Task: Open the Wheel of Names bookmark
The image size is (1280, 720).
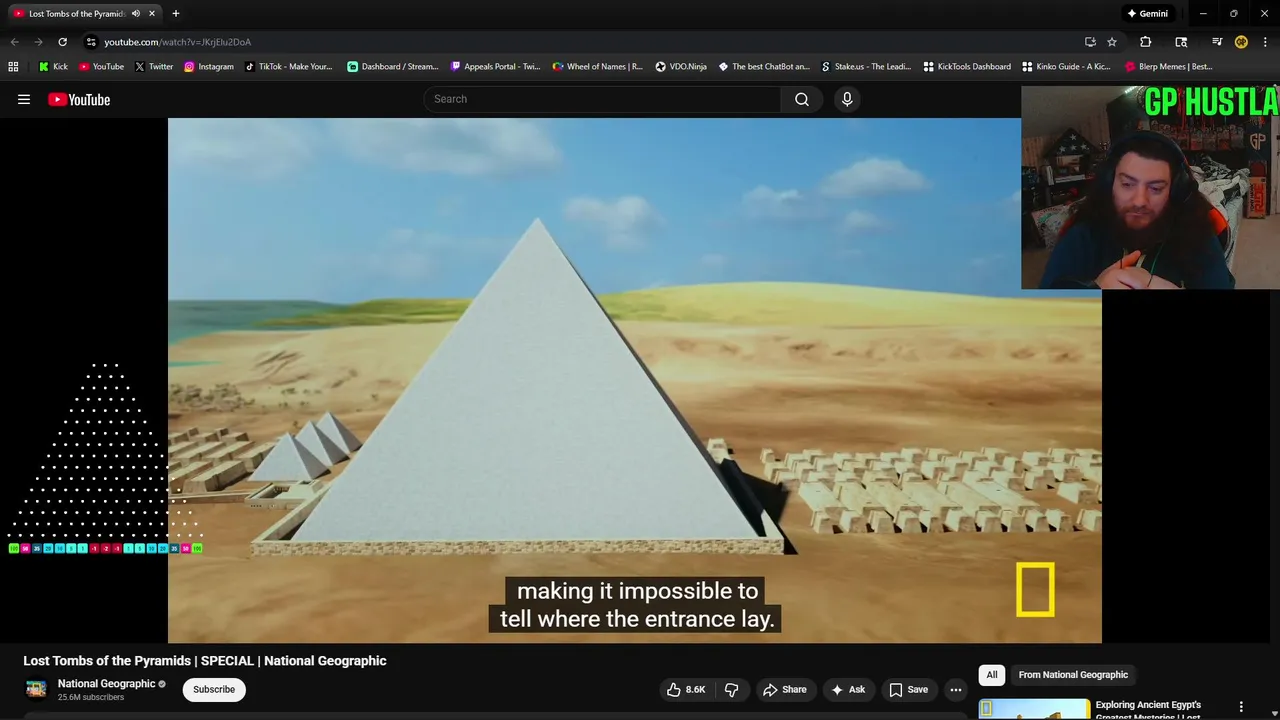Action: coord(597,67)
